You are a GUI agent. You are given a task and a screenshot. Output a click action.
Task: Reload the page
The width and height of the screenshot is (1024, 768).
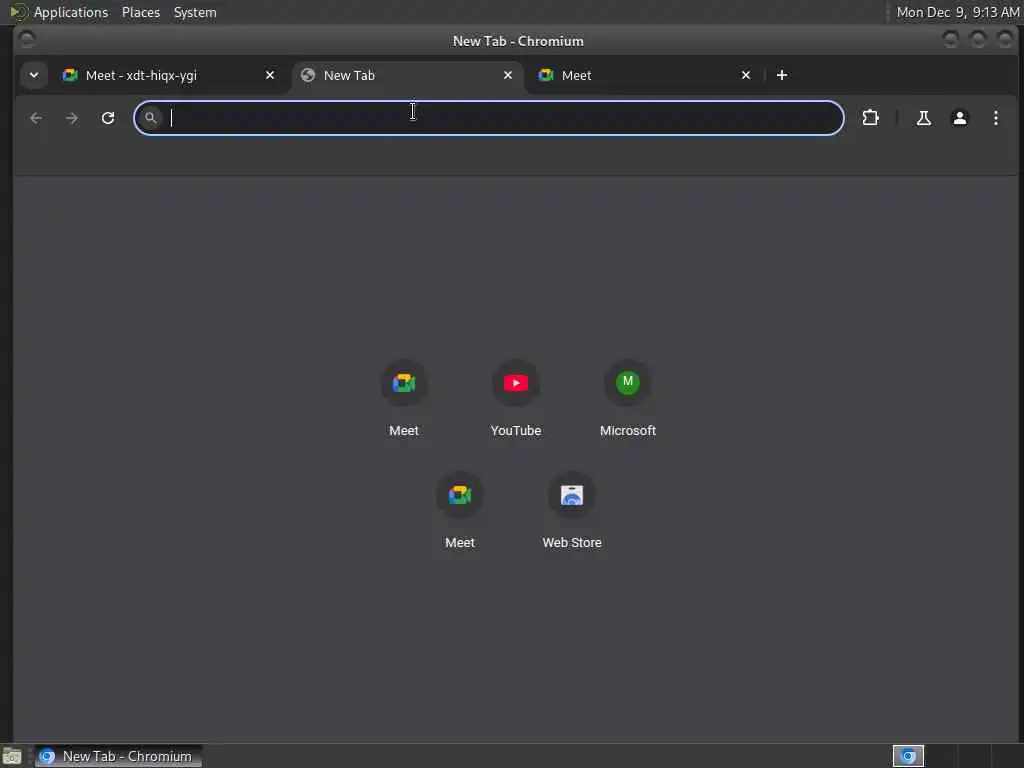pos(108,118)
